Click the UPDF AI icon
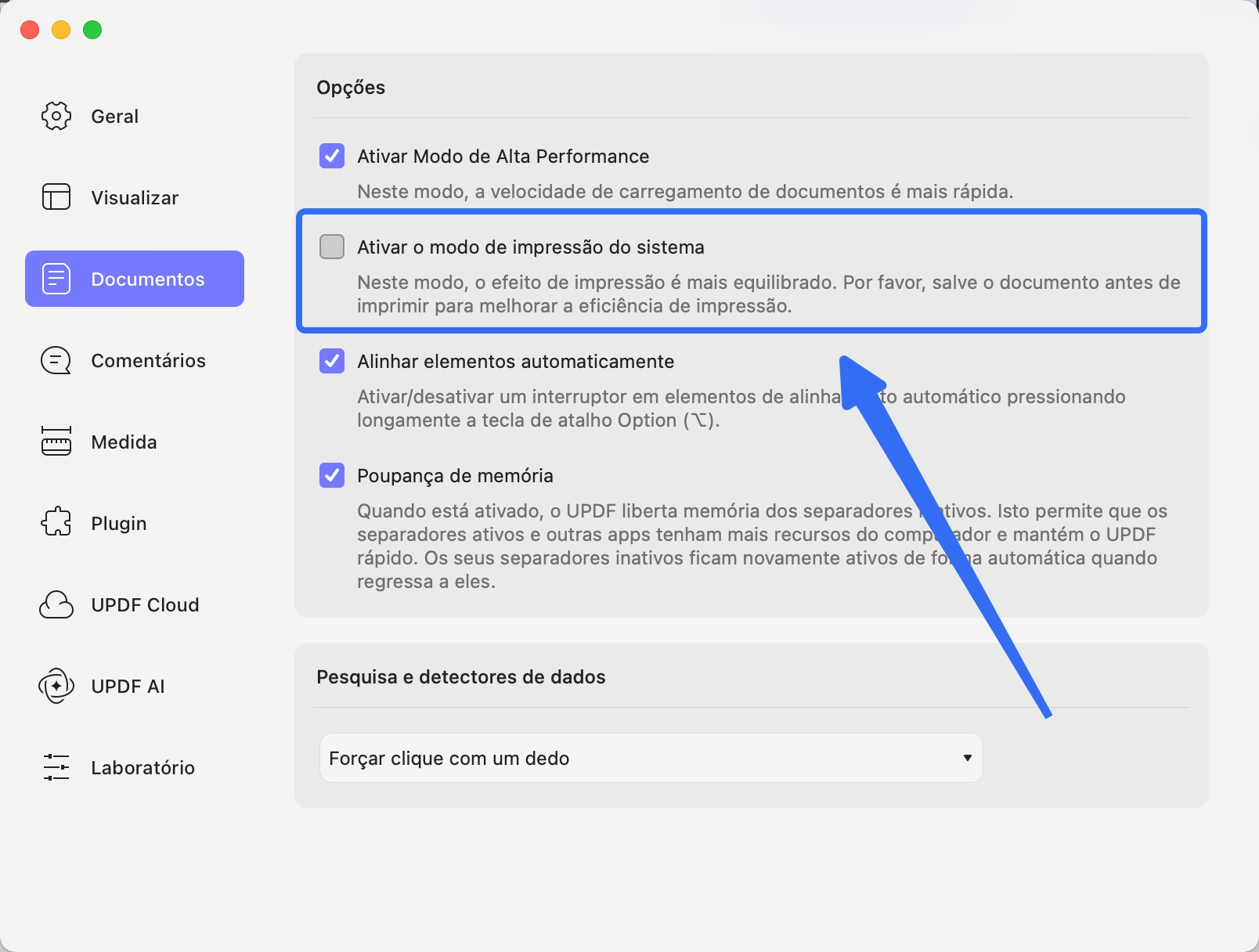The height and width of the screenshot is (952, 1259). click(56, 686)
